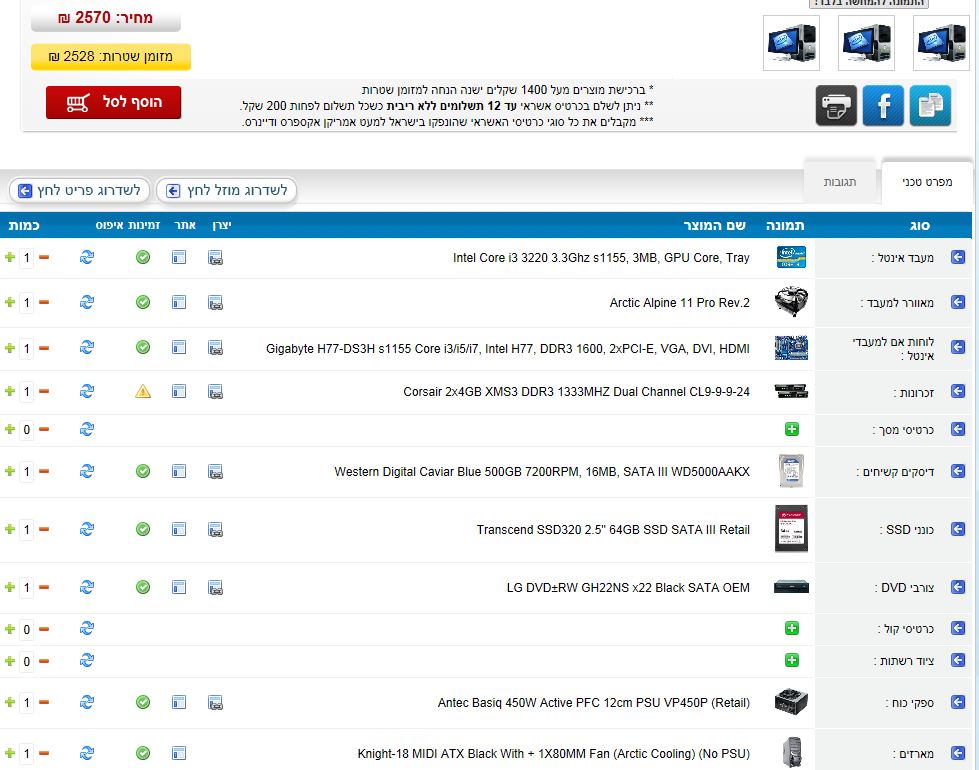The height and width of the screenshot is (770, 979).
Task: Open the first computer product thumbnail
Action: [x=939, y=43]
